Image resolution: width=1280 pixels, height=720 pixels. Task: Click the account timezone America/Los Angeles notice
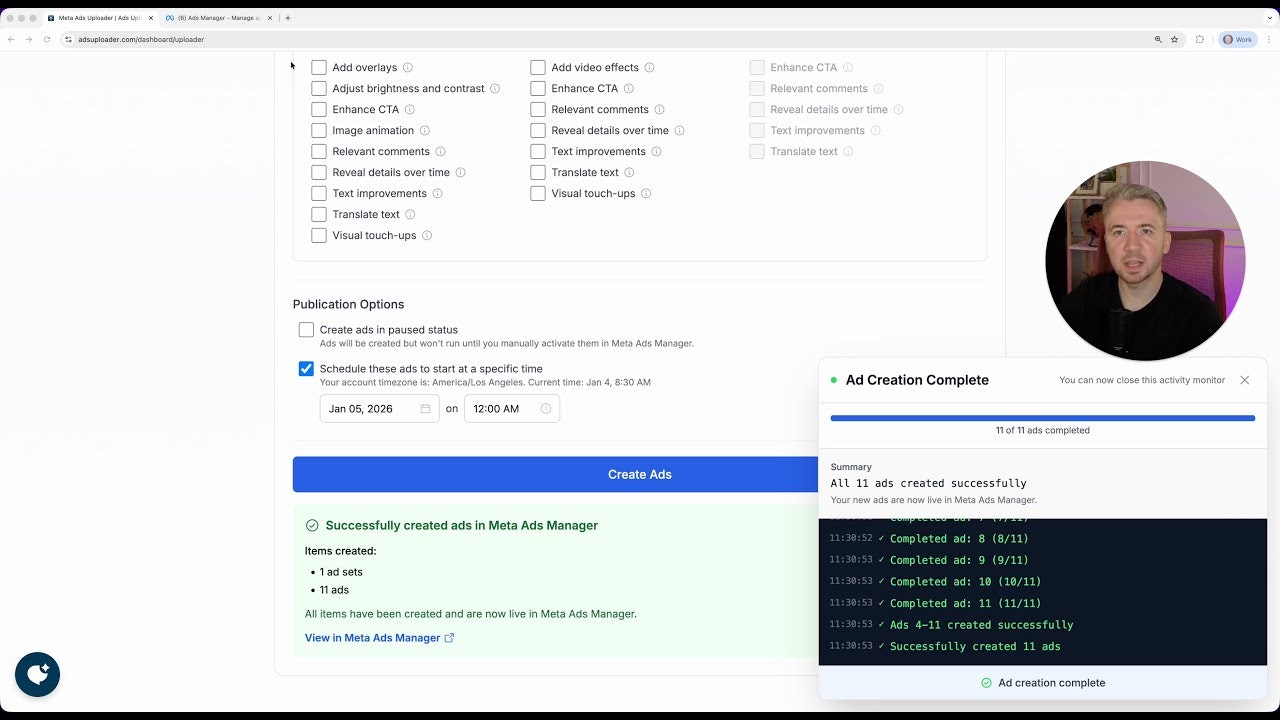485,383
